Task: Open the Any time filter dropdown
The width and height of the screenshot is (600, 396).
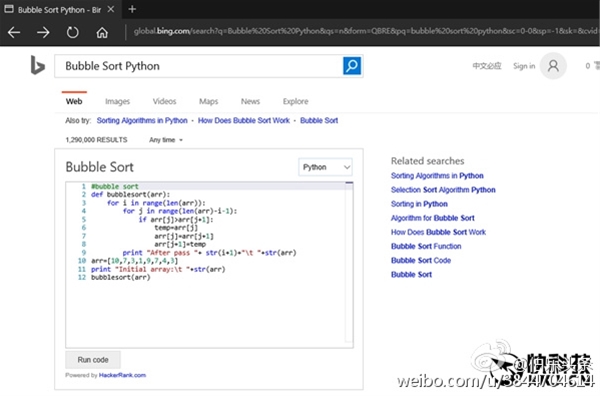Action: click(166, 140)
